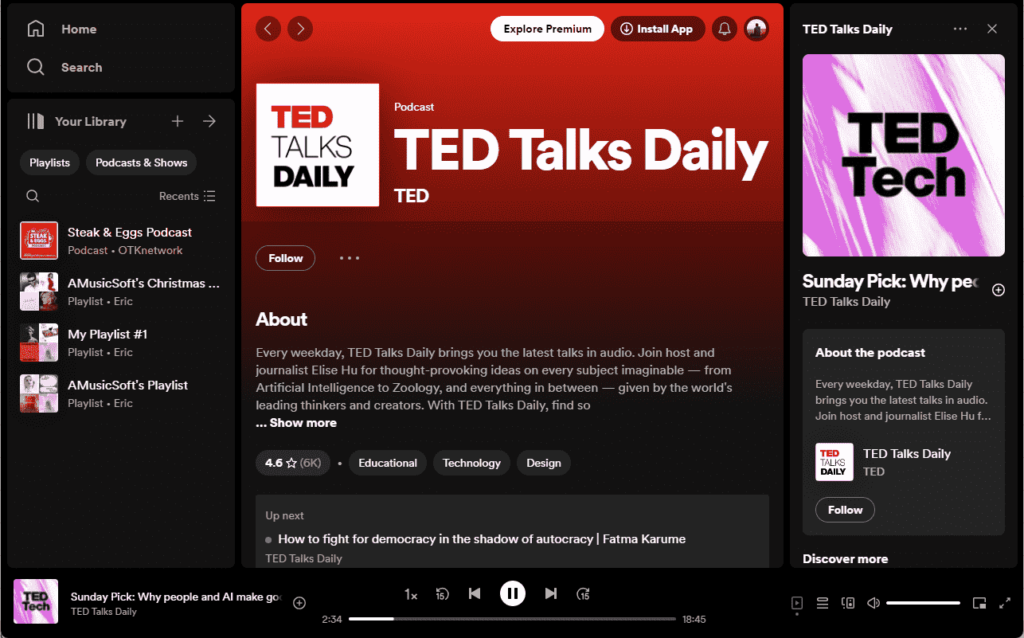
Task: Mute the volume with the speaker icon
Action: tap(873, 603)
